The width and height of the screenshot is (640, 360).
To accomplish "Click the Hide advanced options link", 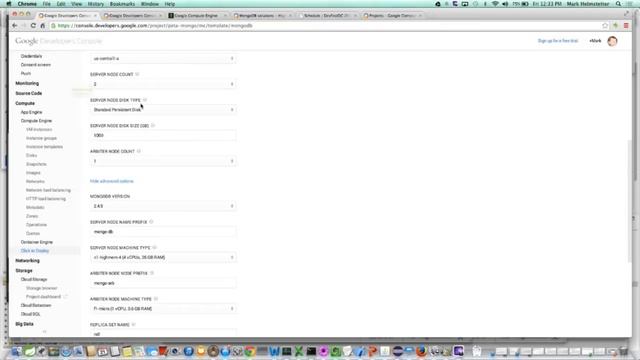I will pyautogui.click(x=112, y=181).
